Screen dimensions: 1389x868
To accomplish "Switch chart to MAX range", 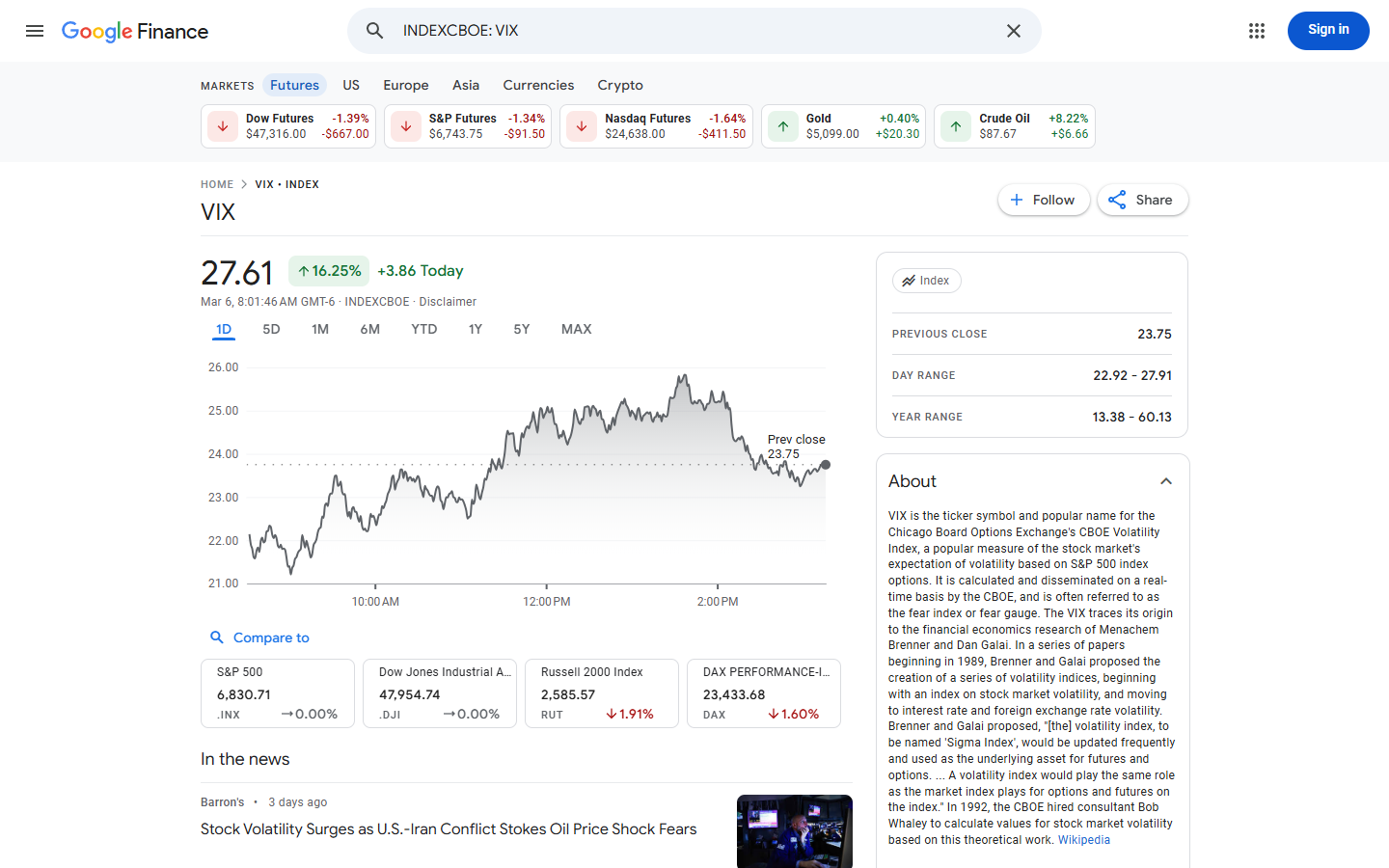I will (x=576, y=329).
